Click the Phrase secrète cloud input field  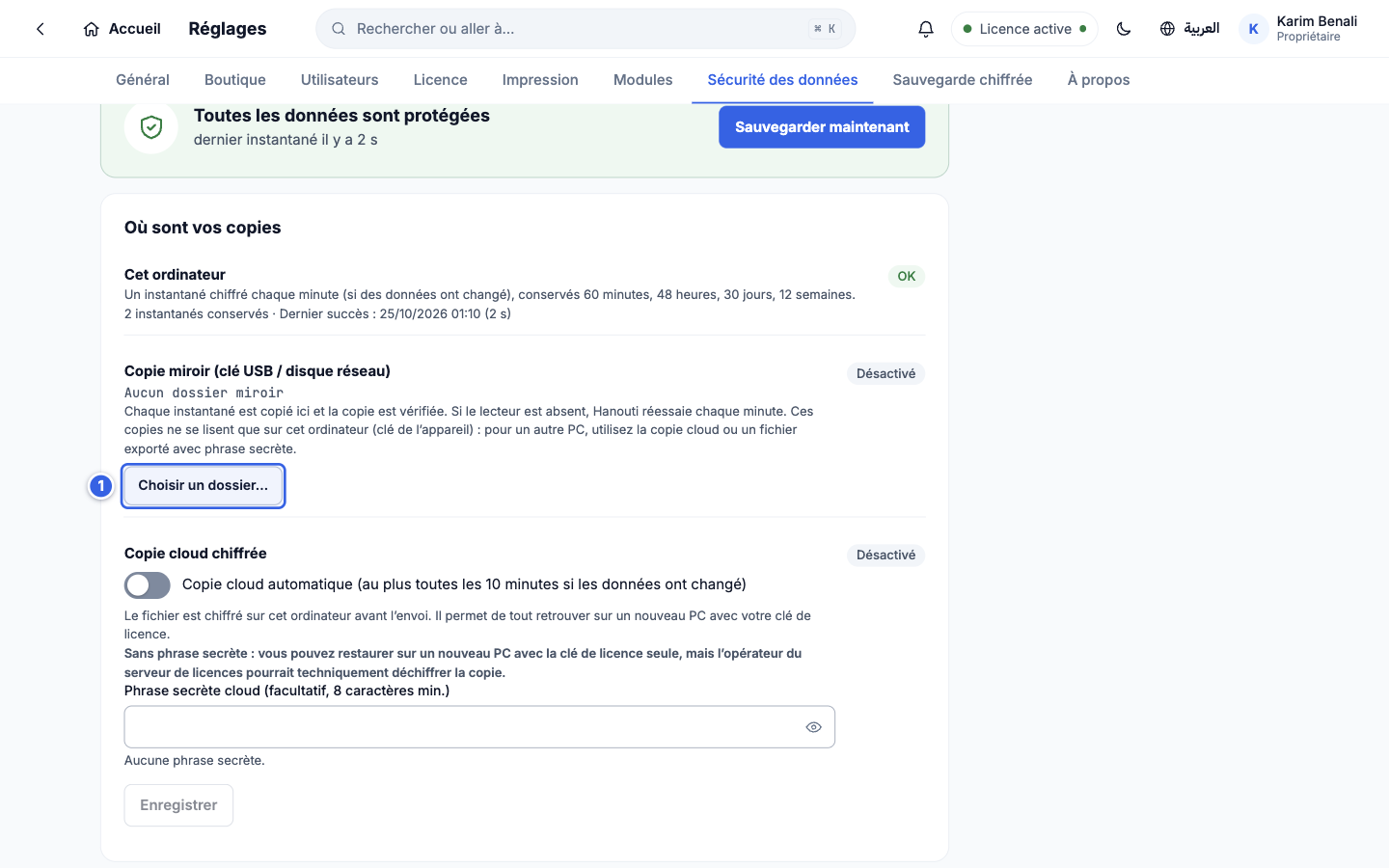[479, 727]
